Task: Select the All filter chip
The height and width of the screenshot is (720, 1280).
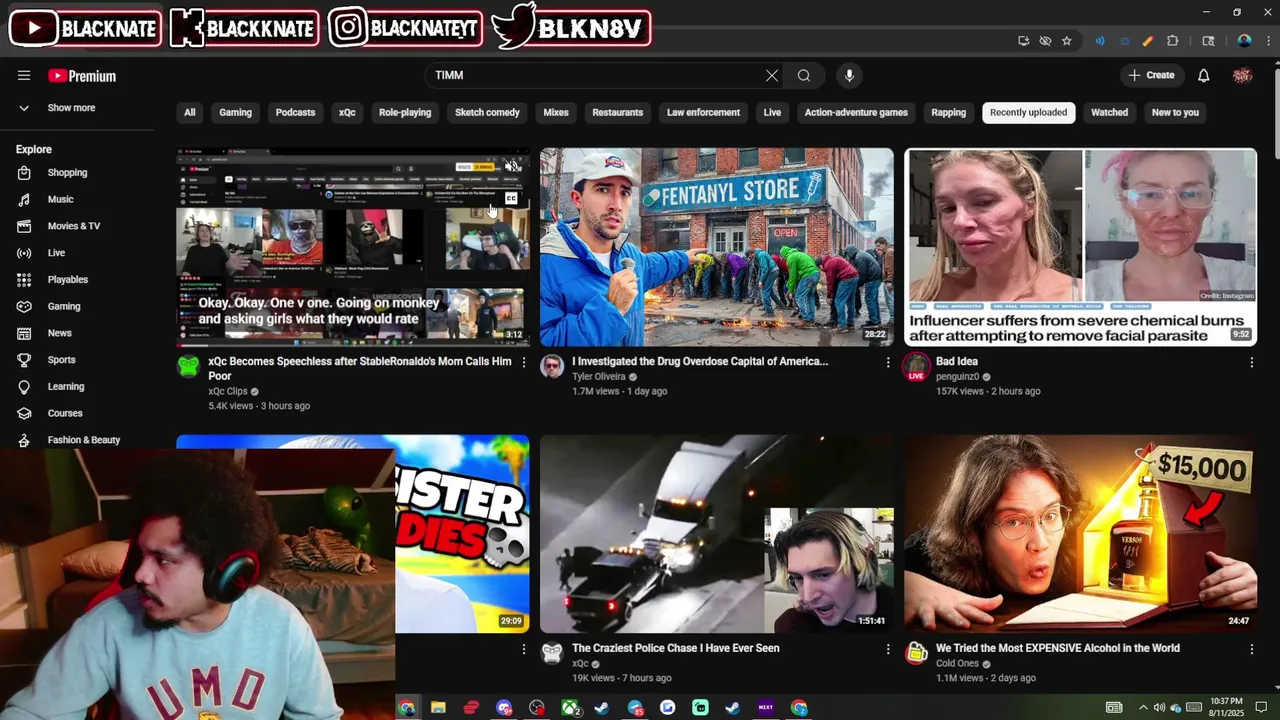Action: tap(190, 113)
